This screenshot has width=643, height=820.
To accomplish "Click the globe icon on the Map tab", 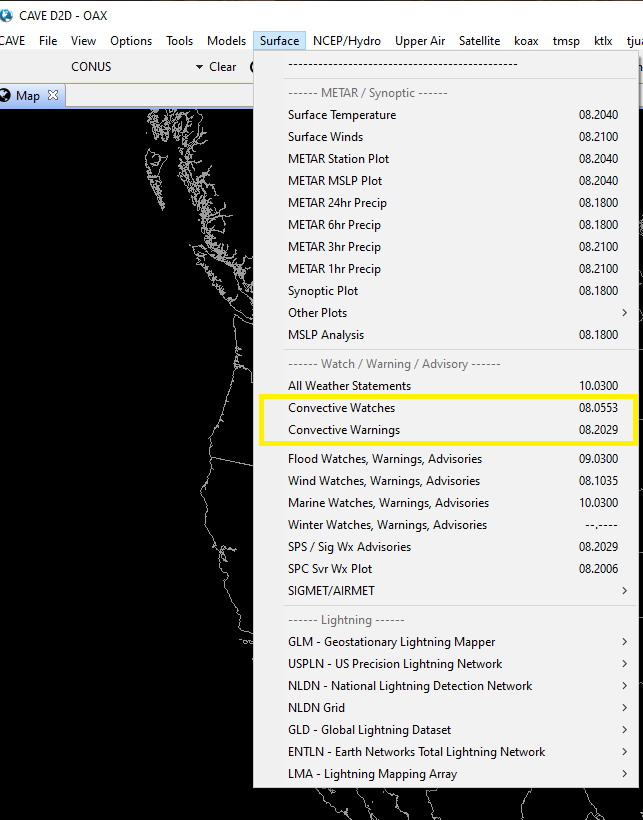I will (6, 96).
